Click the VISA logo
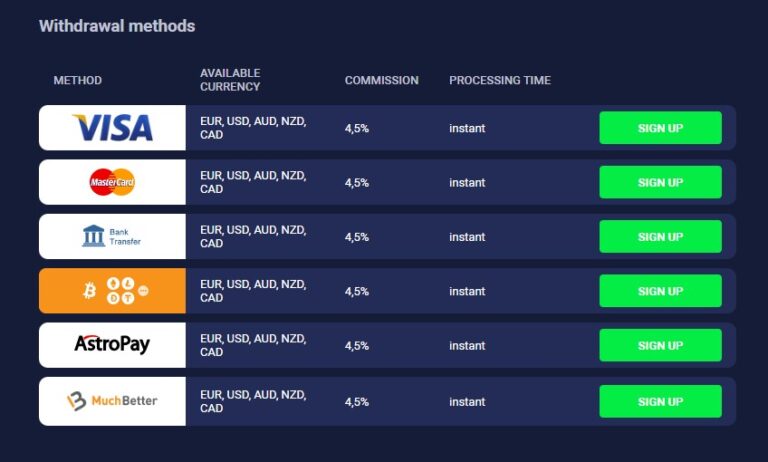The height and width of the screenshot is (462, 768). tap(112, 128)
